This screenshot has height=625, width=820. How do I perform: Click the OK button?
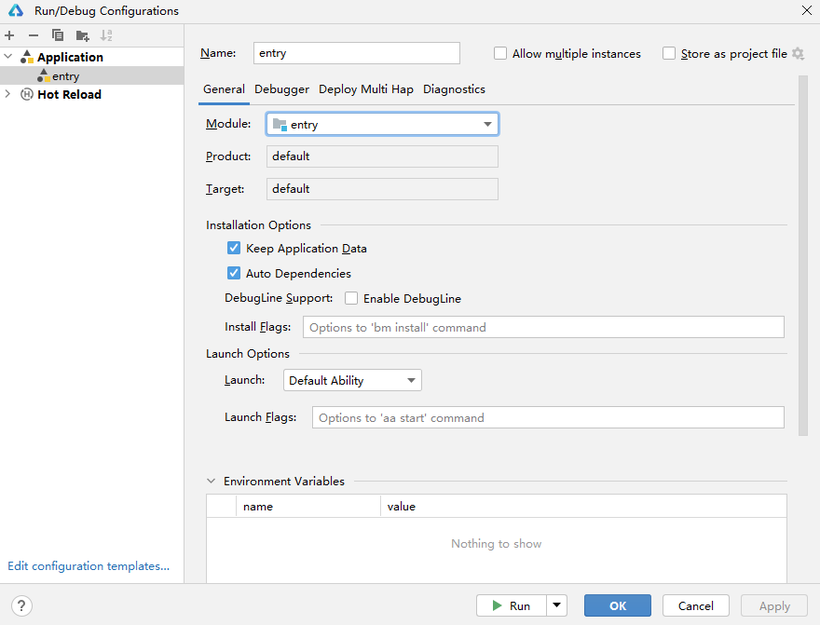click(618, 606)
